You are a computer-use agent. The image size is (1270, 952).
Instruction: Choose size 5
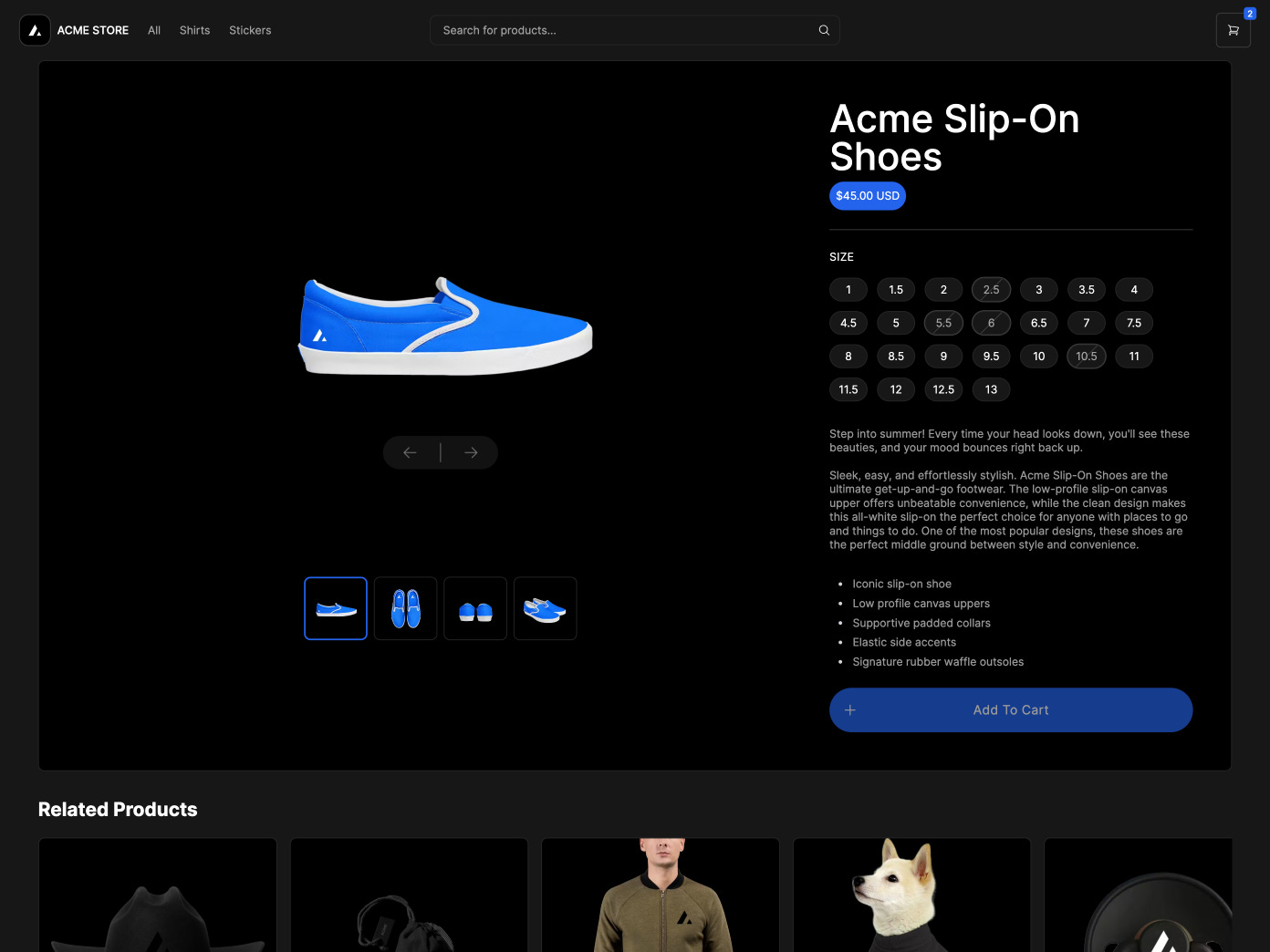point(896,323)
